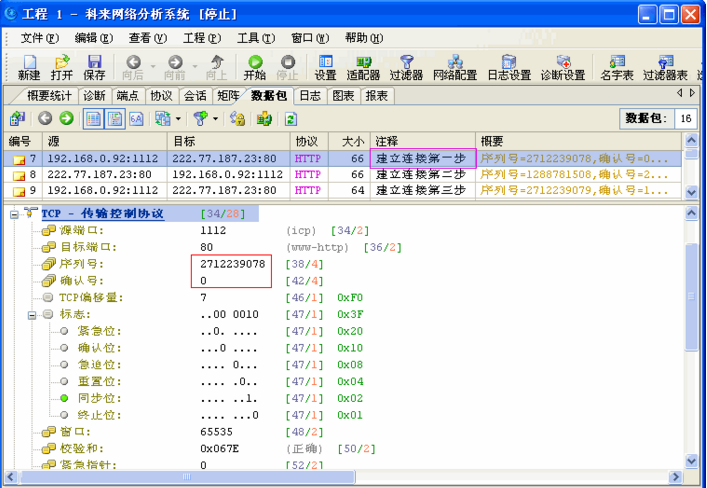Image resolution: width=707 pixels, height=488 pixels.
Task: Open the 工程(P) menu
Action: (x=202, y=38)
